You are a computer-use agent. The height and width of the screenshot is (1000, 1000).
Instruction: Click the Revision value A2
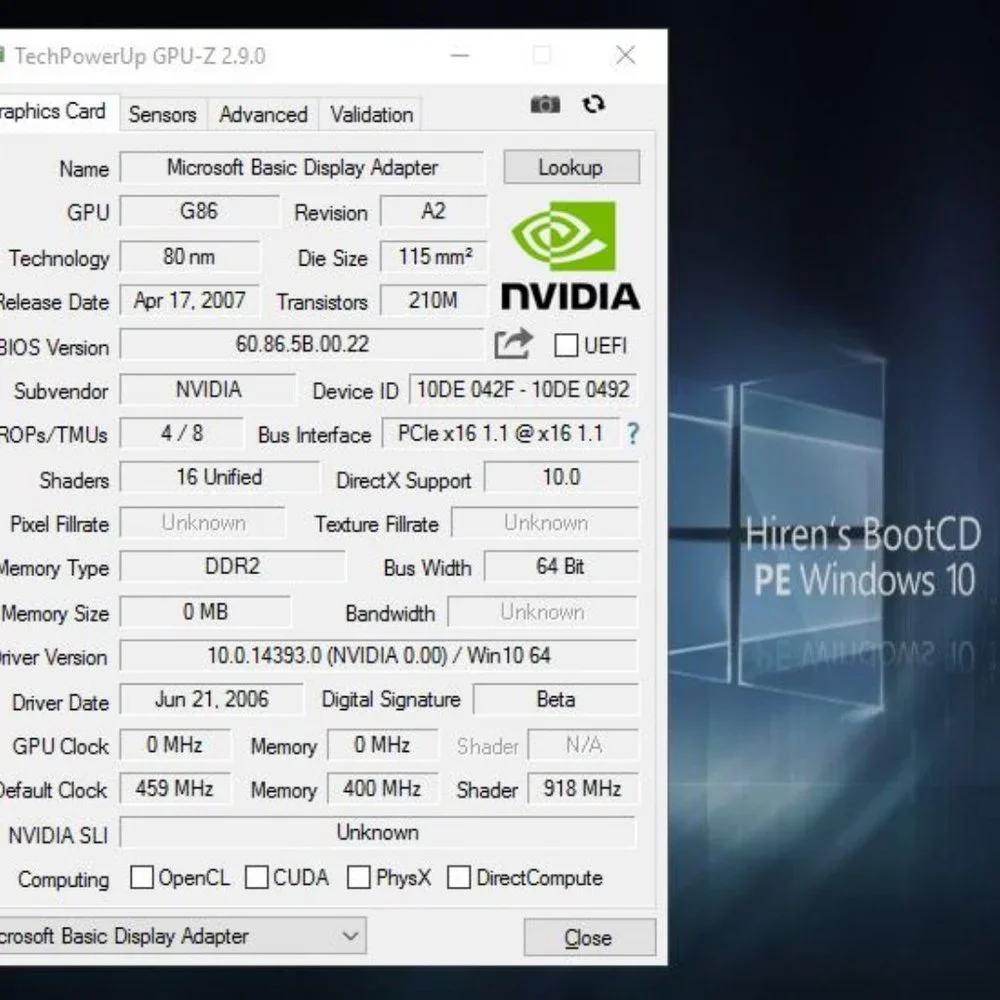pos(434,211)
